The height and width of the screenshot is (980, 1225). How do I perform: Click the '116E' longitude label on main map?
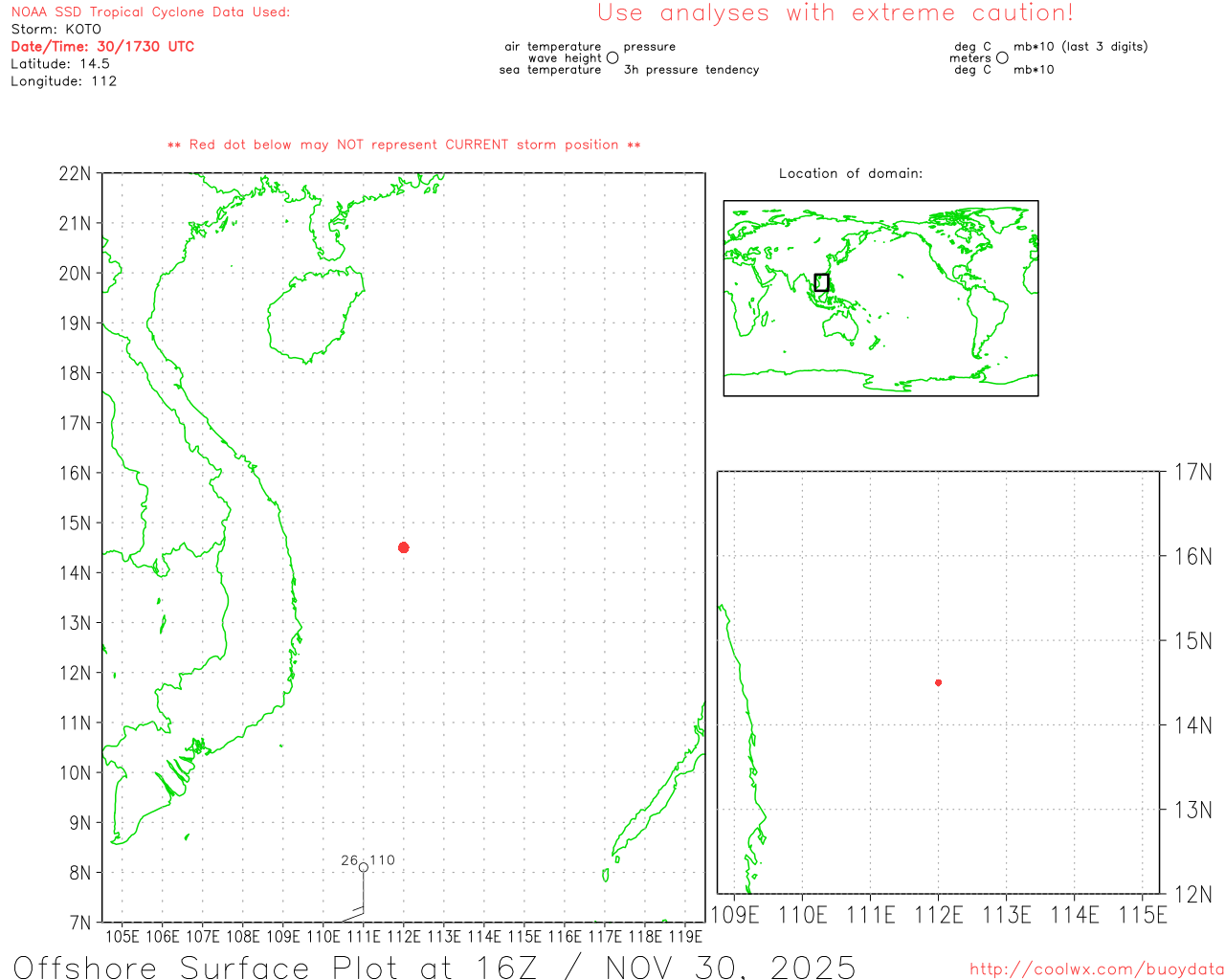[x=565, y=937]
